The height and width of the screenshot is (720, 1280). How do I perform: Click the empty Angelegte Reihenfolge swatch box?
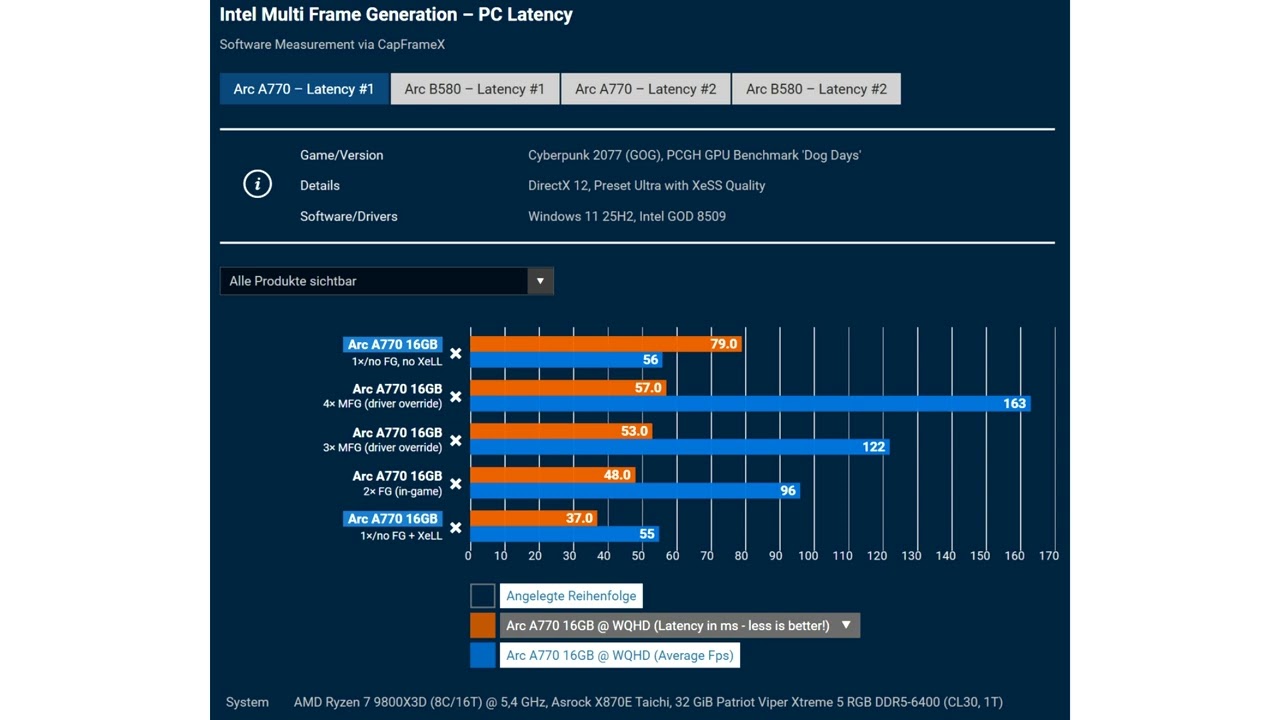click(483, 596)
